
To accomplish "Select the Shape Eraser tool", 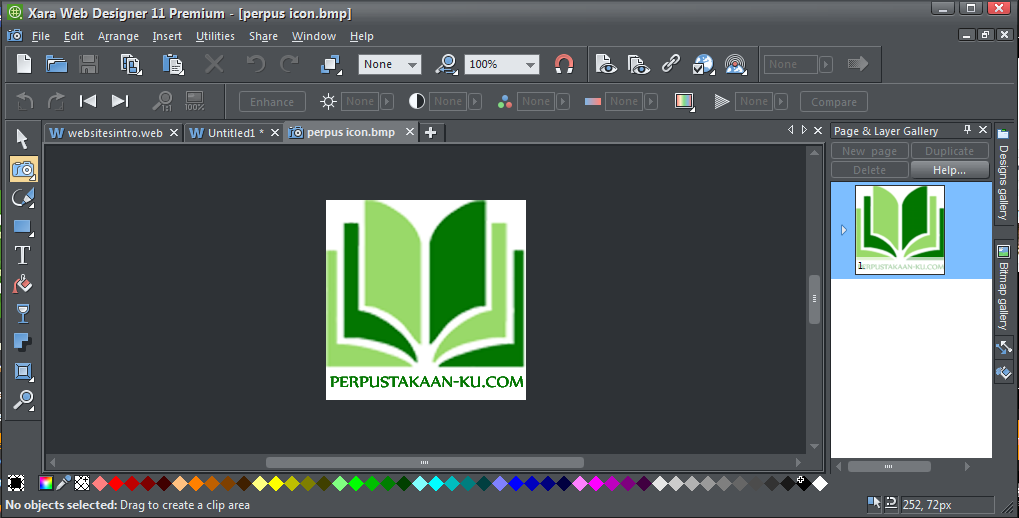I will (23, 198).
